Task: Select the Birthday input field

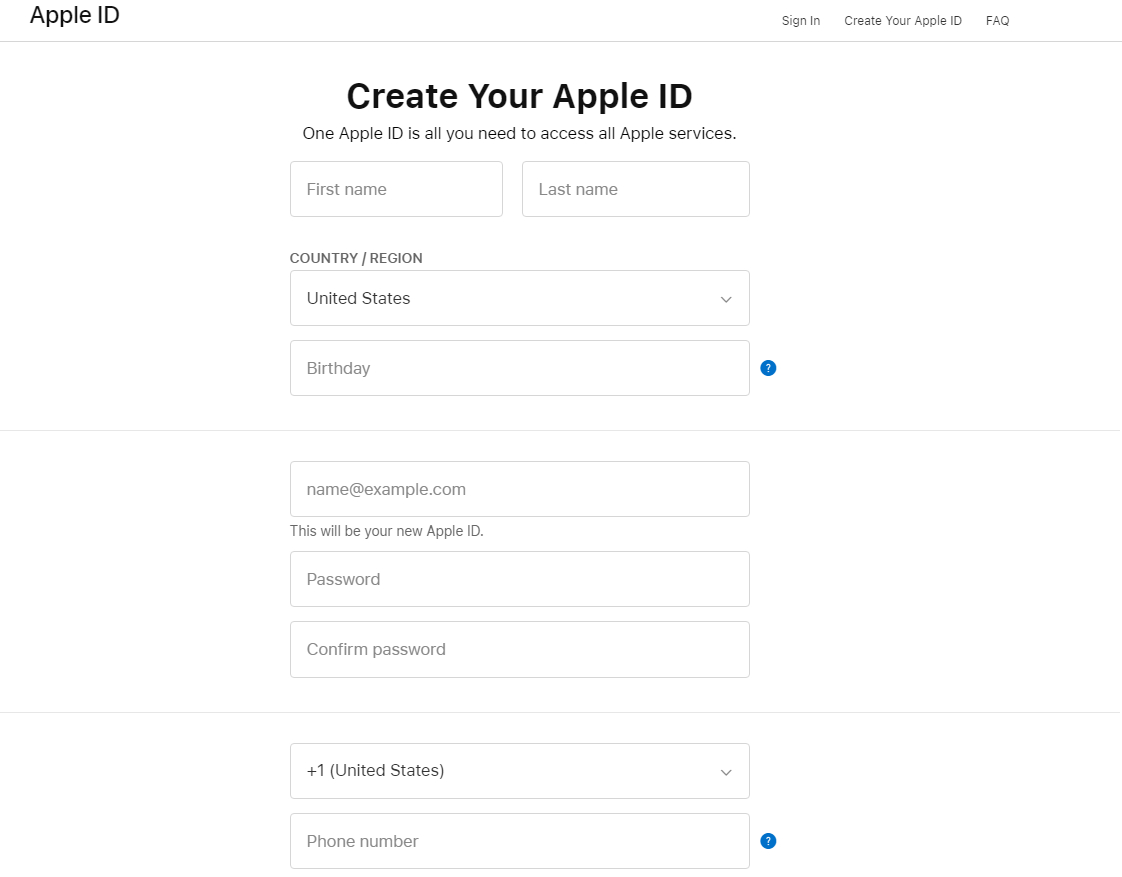Action: click(x=519, y=368)
